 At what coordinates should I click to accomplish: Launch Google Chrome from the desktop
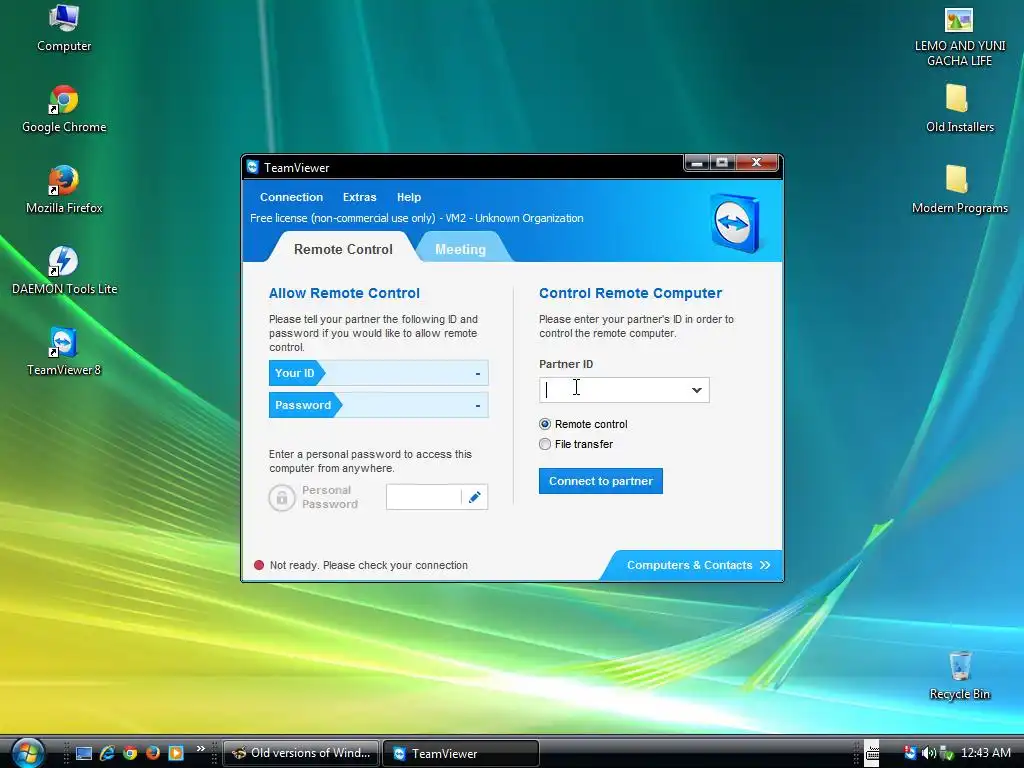(x=64, y=110)
